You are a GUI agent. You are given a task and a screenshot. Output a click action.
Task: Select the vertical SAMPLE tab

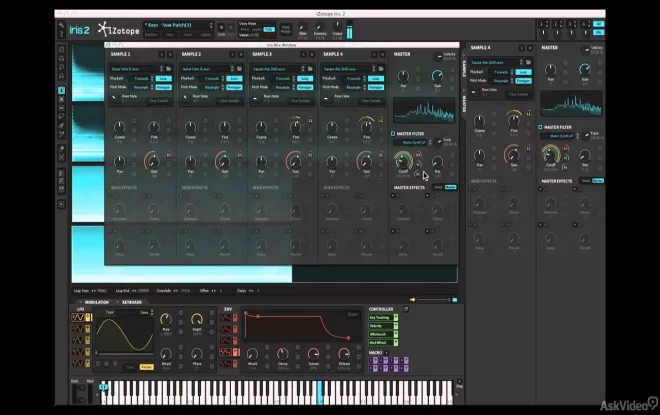pyautogui.click(x=464, y=69)
